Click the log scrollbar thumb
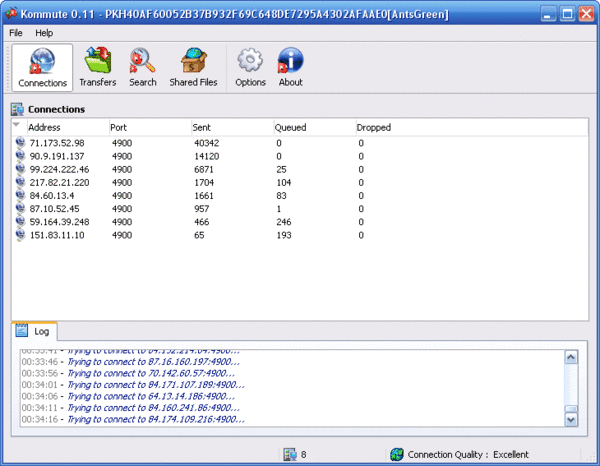The height and width of the screenshot is (466, 600). click(571, 409)
